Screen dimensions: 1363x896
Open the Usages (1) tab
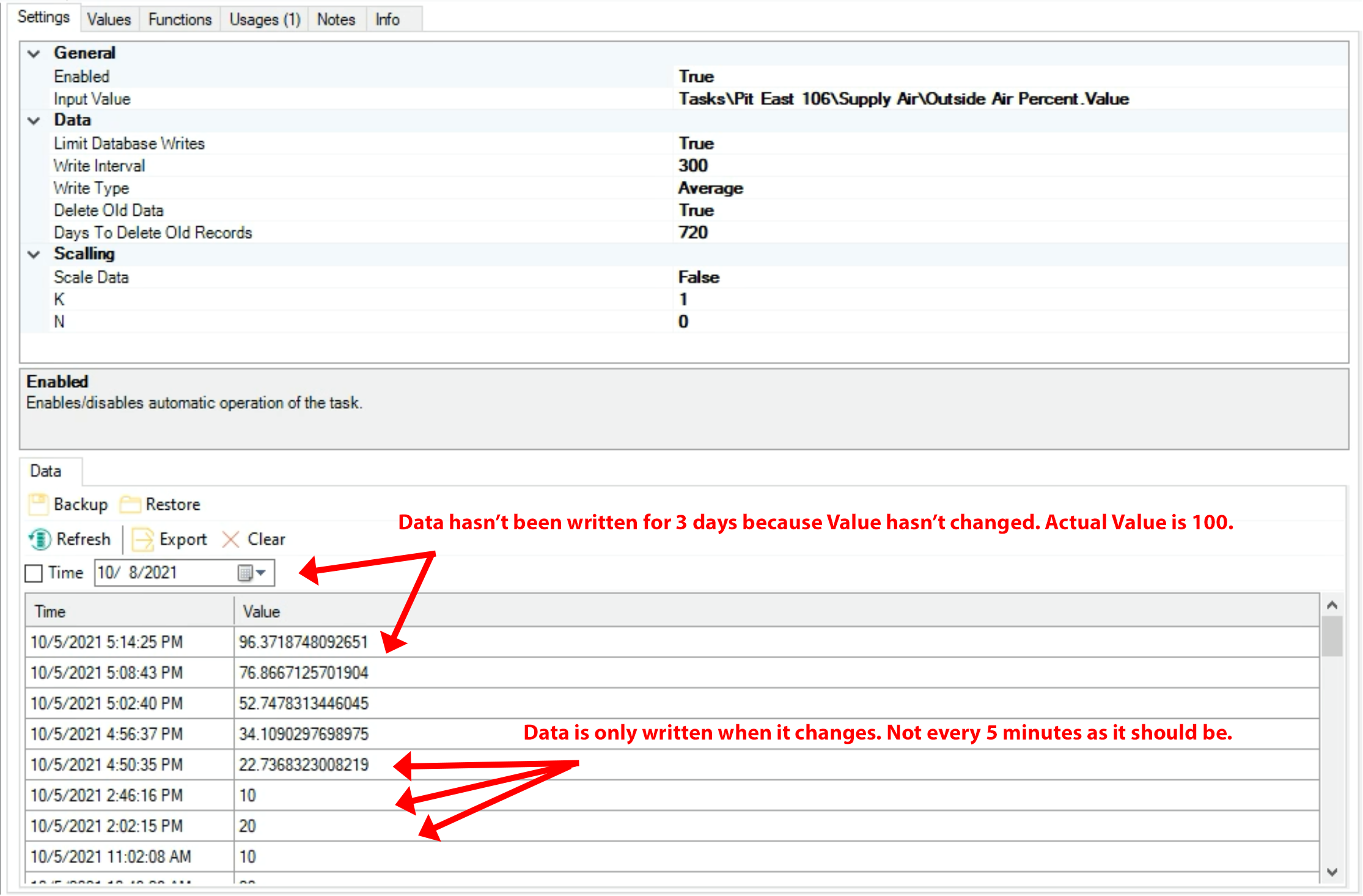[x=265, y=20]
